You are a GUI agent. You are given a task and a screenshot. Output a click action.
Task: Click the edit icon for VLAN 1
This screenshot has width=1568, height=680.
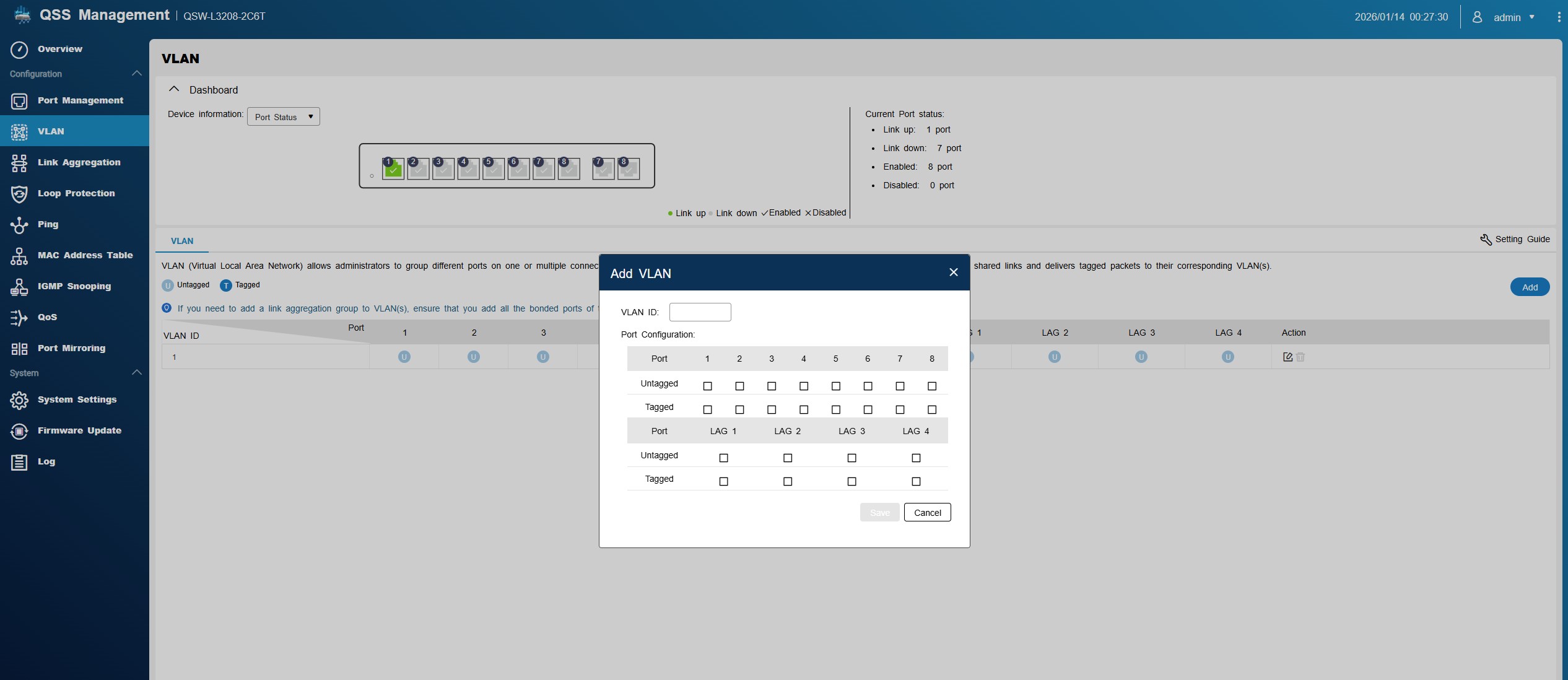click(x=1287, y=357)
